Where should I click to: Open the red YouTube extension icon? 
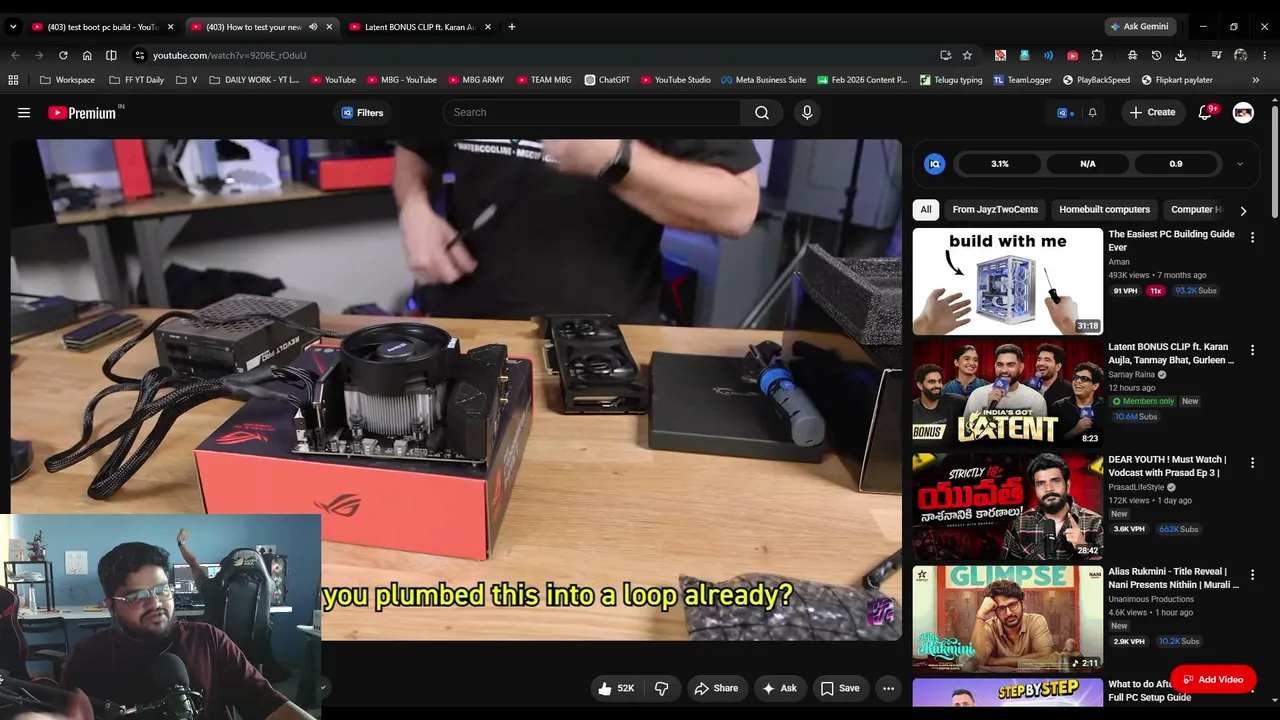tap(1073, 55)
